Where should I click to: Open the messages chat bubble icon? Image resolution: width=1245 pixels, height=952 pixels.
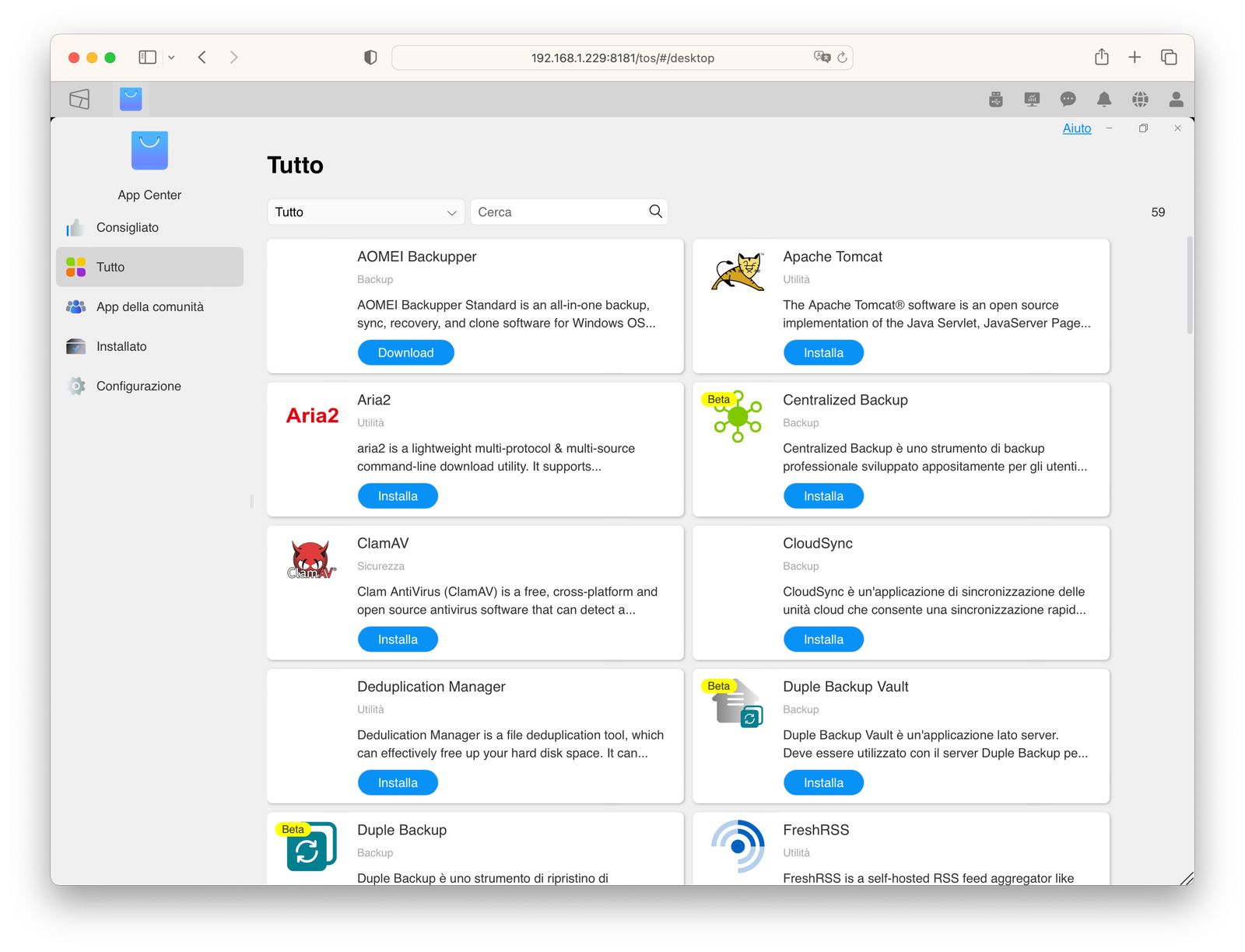pos(1068,100)
